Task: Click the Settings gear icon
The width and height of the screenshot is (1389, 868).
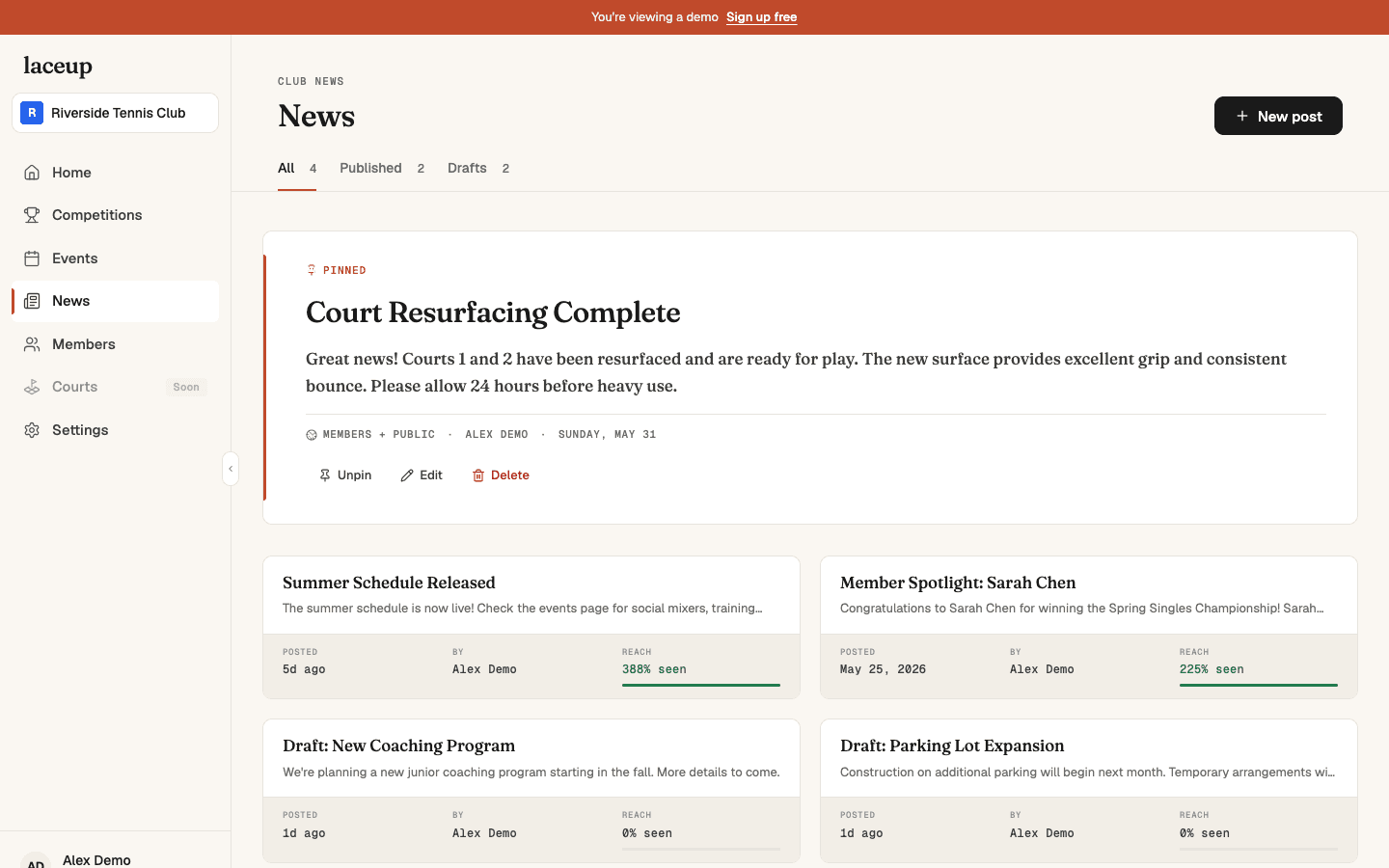Action: [32, 430]
